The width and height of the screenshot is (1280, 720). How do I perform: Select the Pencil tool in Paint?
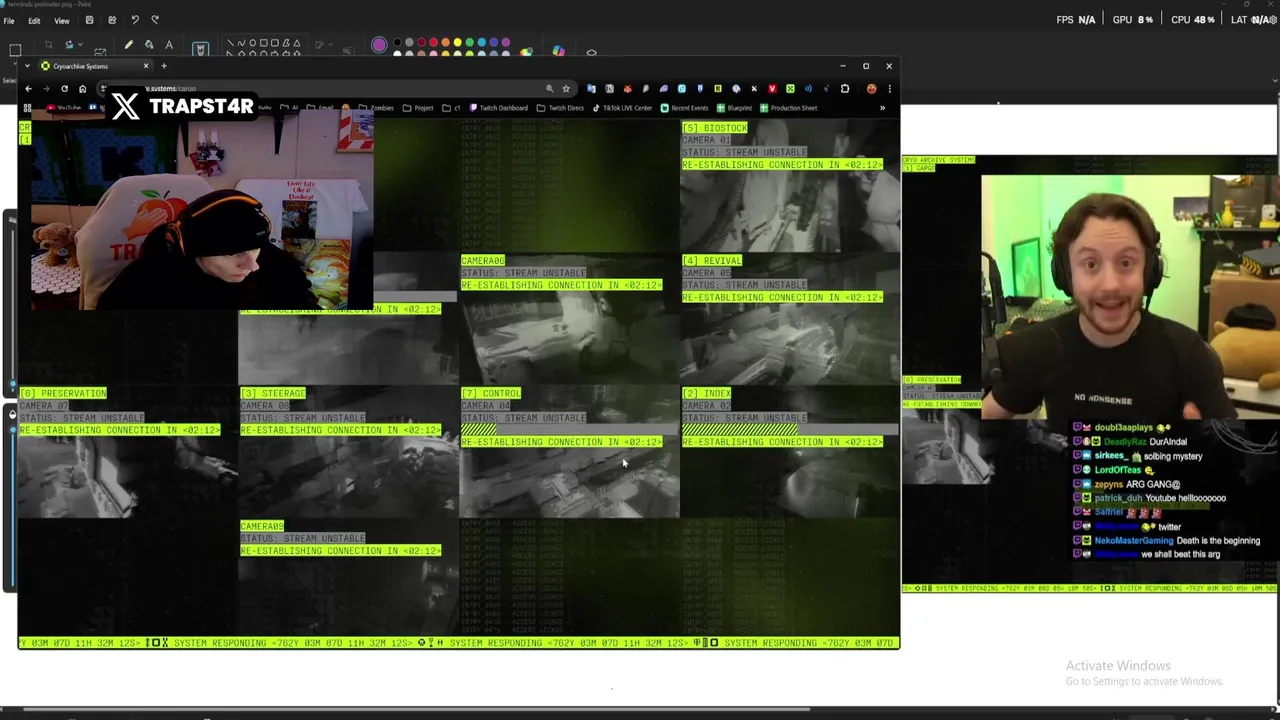pyautogui.click(x=128, y=45)
